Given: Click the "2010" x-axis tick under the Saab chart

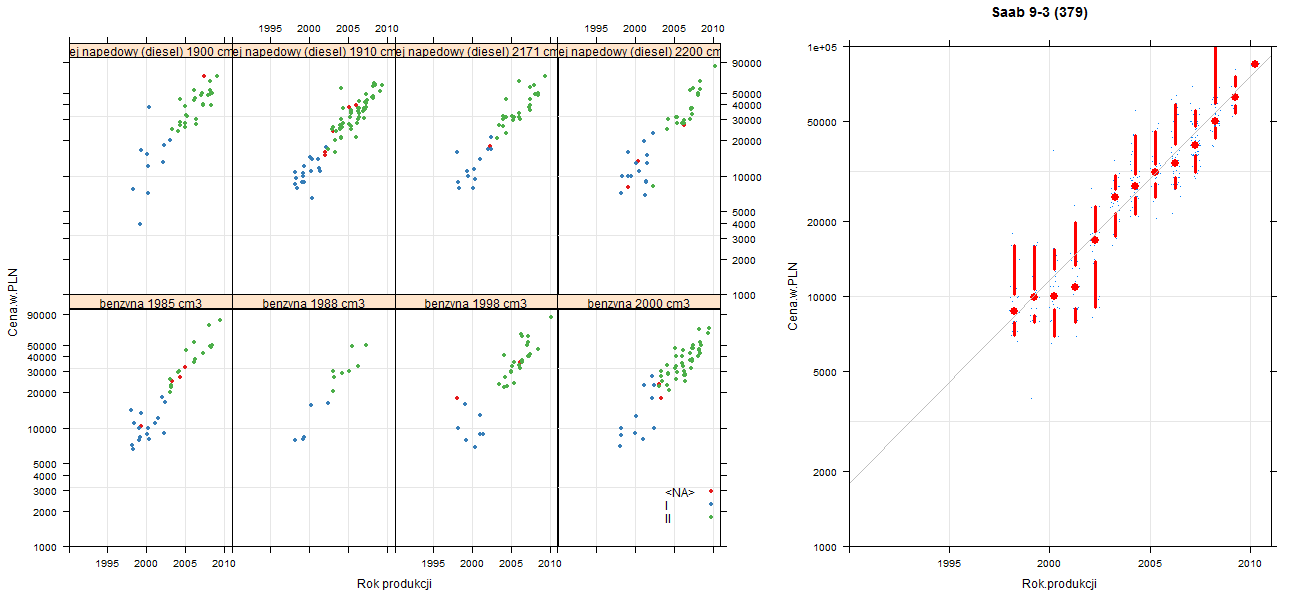Looking at the screenshot, I should coord(1250,563).
